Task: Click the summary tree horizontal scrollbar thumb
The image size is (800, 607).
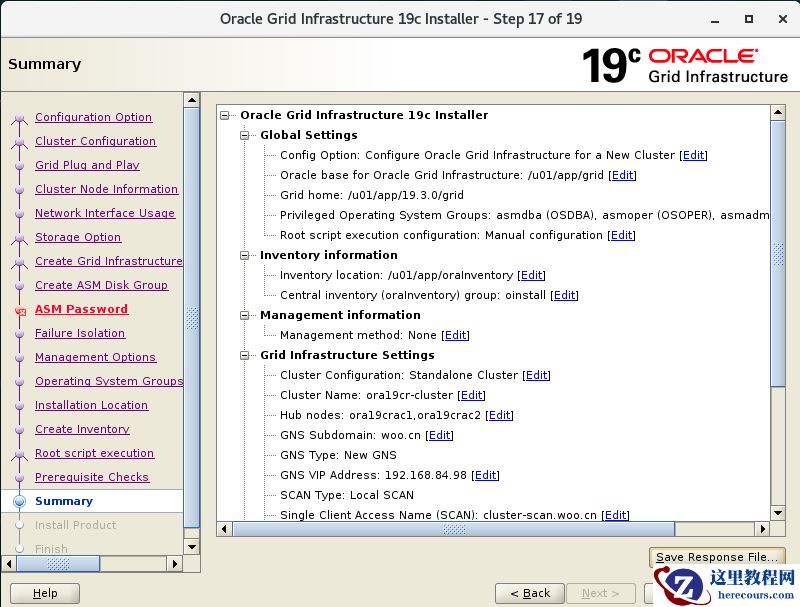Action: (454, 529)
